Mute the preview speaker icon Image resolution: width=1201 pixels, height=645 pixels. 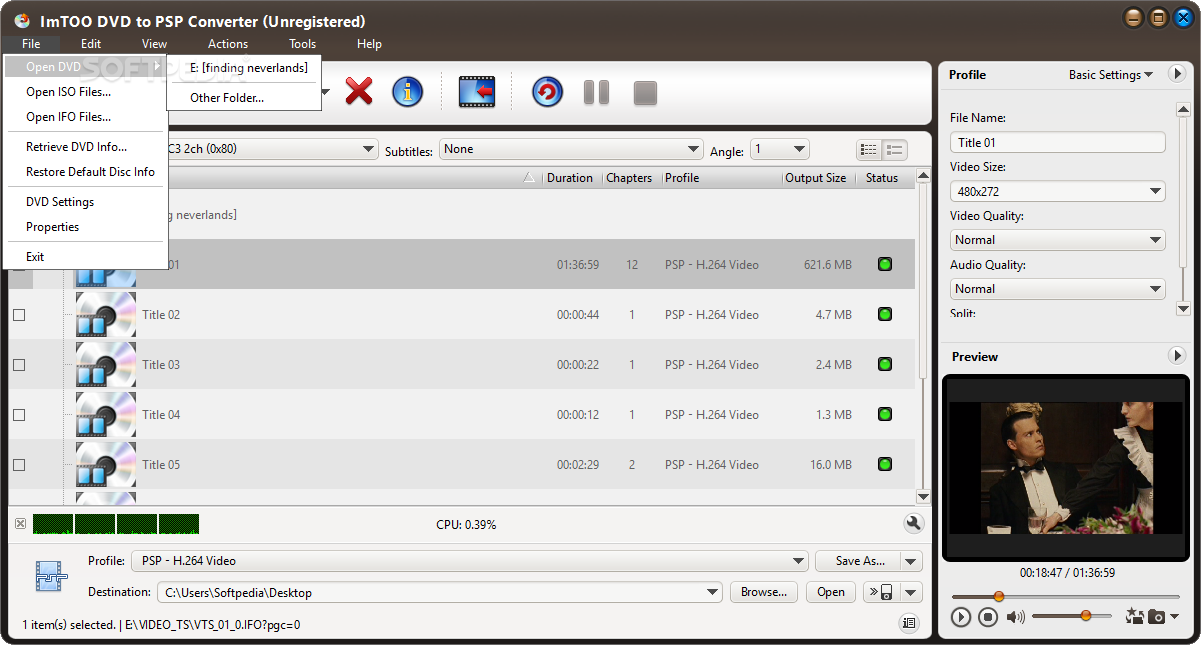1015,617
